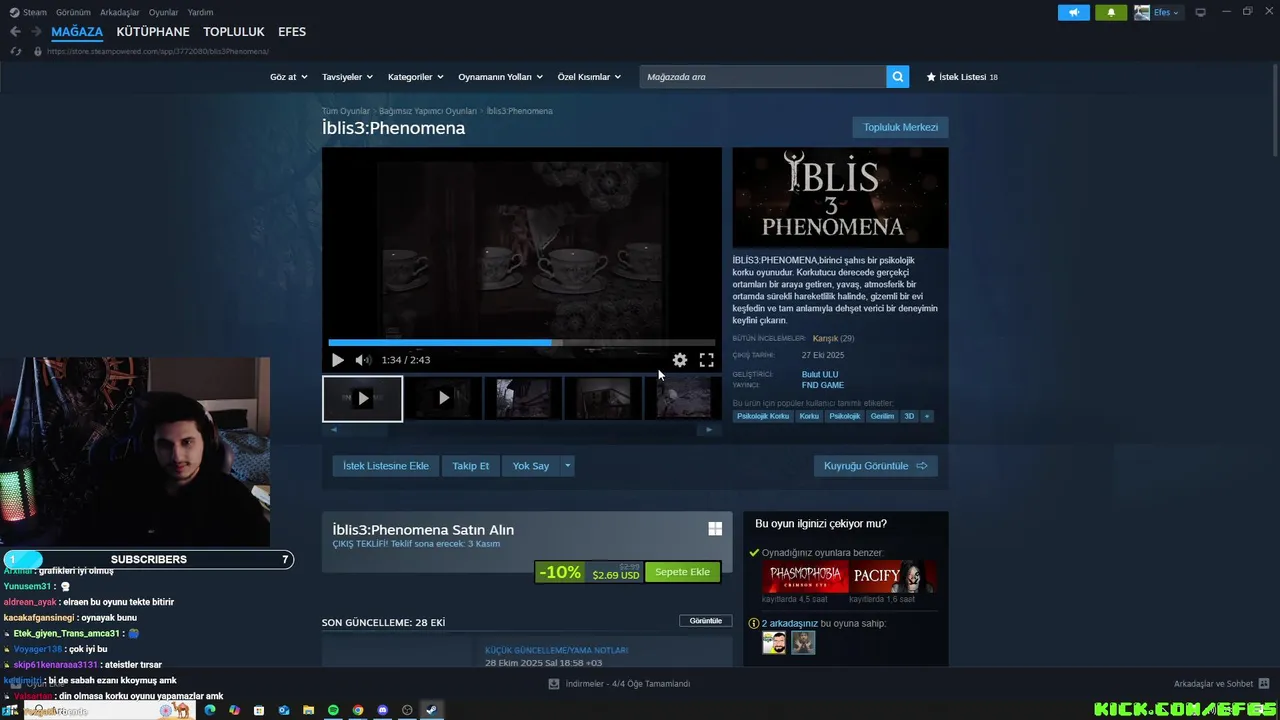Open the Yok Say dropdown arrow
Screen dimensions: 1280x720
point(567,466)
